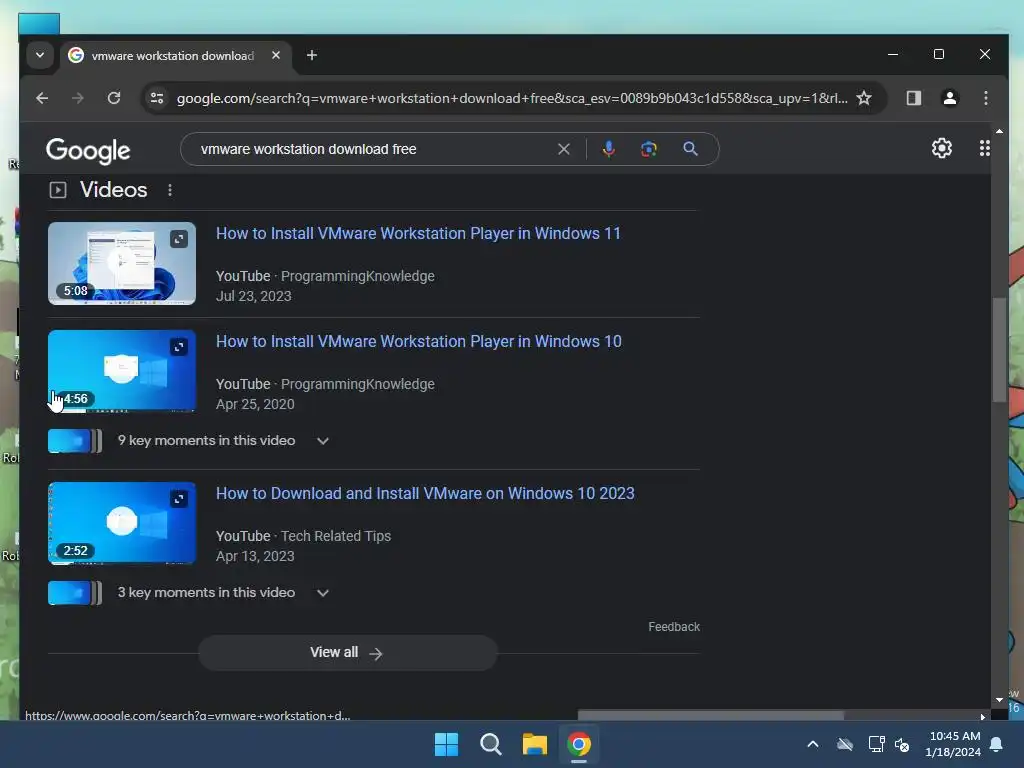
Task: Open Windows taskbar search
Action: pyautogui.click(x=490, y=744)
